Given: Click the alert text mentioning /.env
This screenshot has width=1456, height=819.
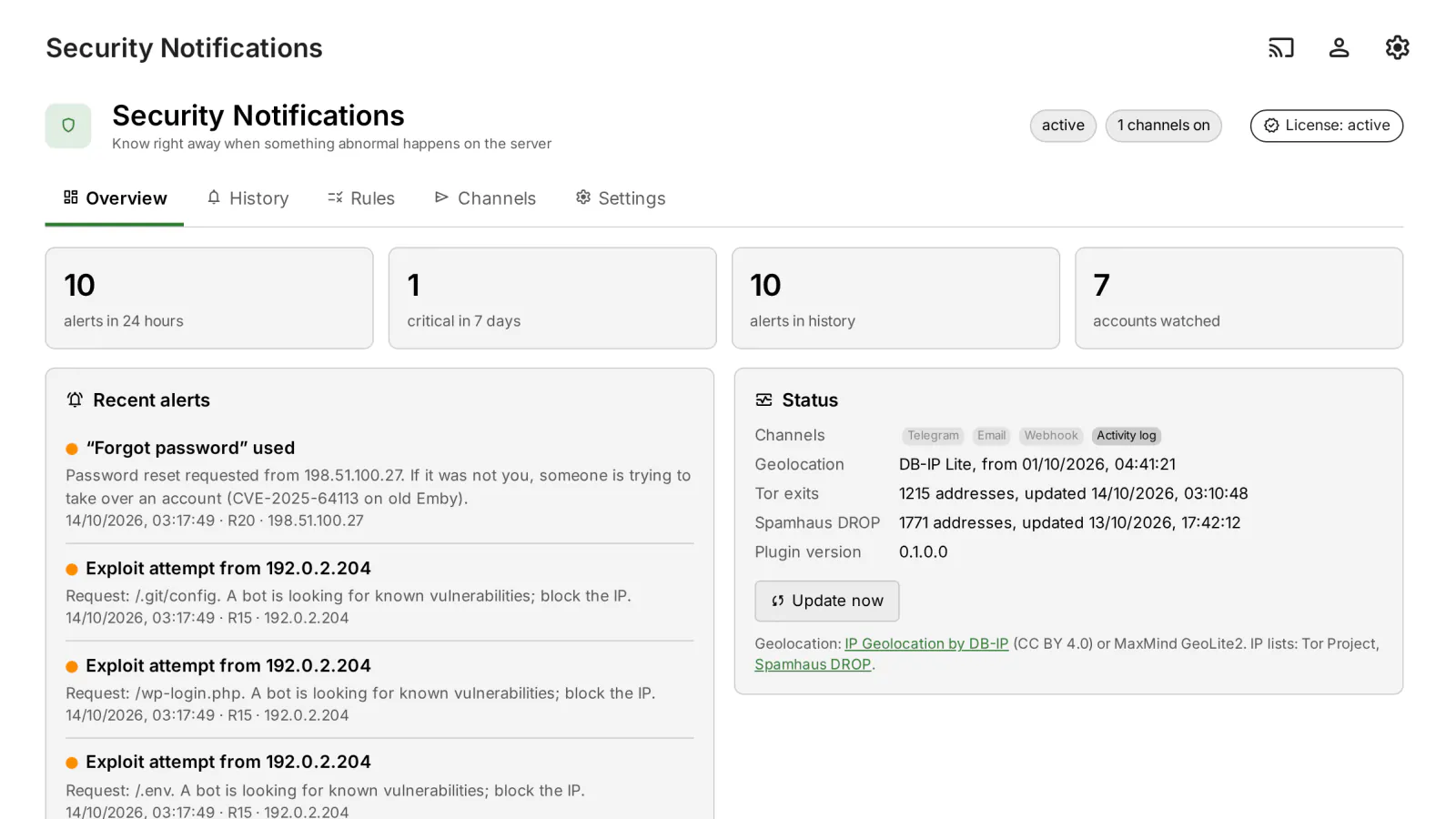Looking at the screenshot, I should tap(325, 791).
